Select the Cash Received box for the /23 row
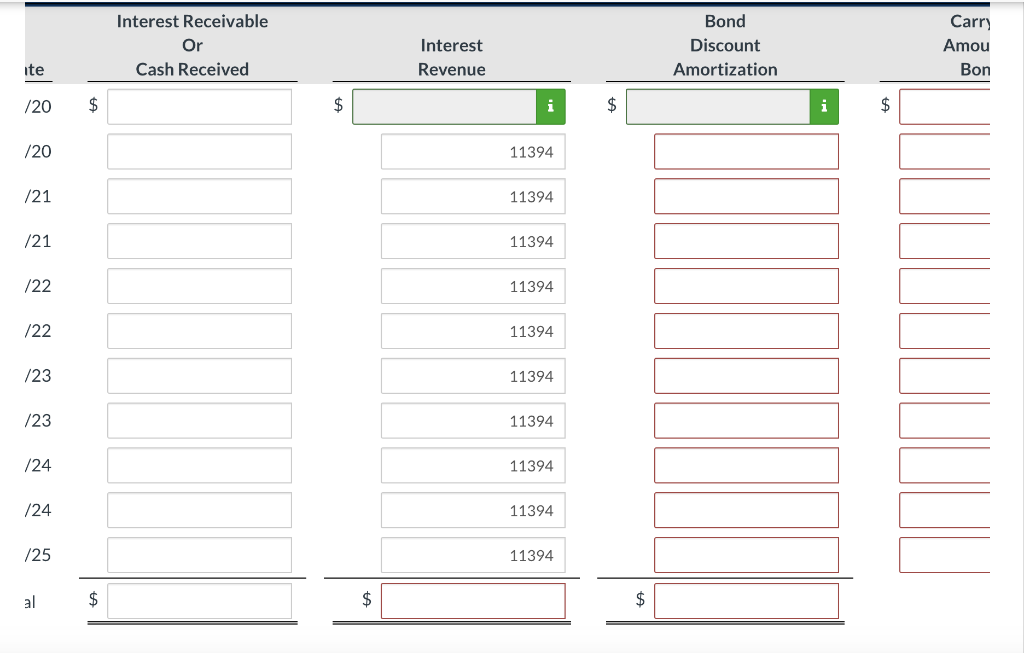Viewport: 1024px width, 653px height. click(x=198, y=376)
